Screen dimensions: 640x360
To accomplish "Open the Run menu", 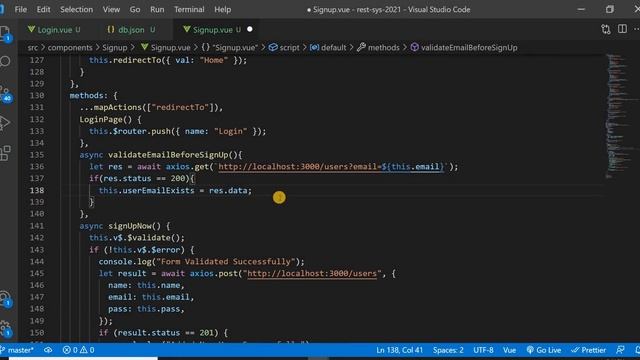I will [x=157, y=9].
